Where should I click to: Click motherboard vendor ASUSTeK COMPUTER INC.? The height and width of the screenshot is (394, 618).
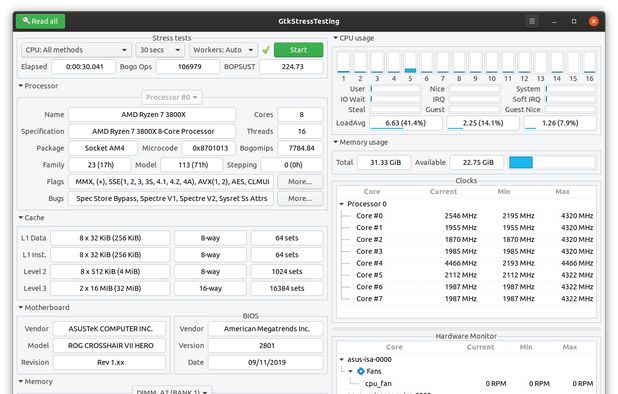tap(110, 329)
